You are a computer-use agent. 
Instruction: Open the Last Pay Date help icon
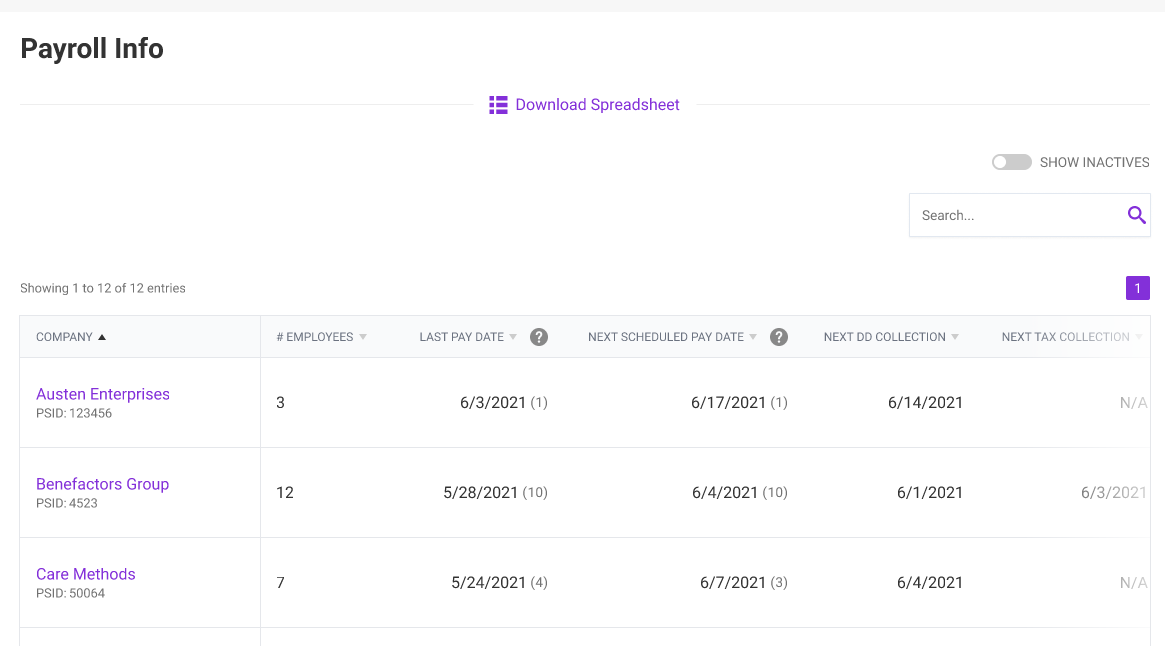539,337
